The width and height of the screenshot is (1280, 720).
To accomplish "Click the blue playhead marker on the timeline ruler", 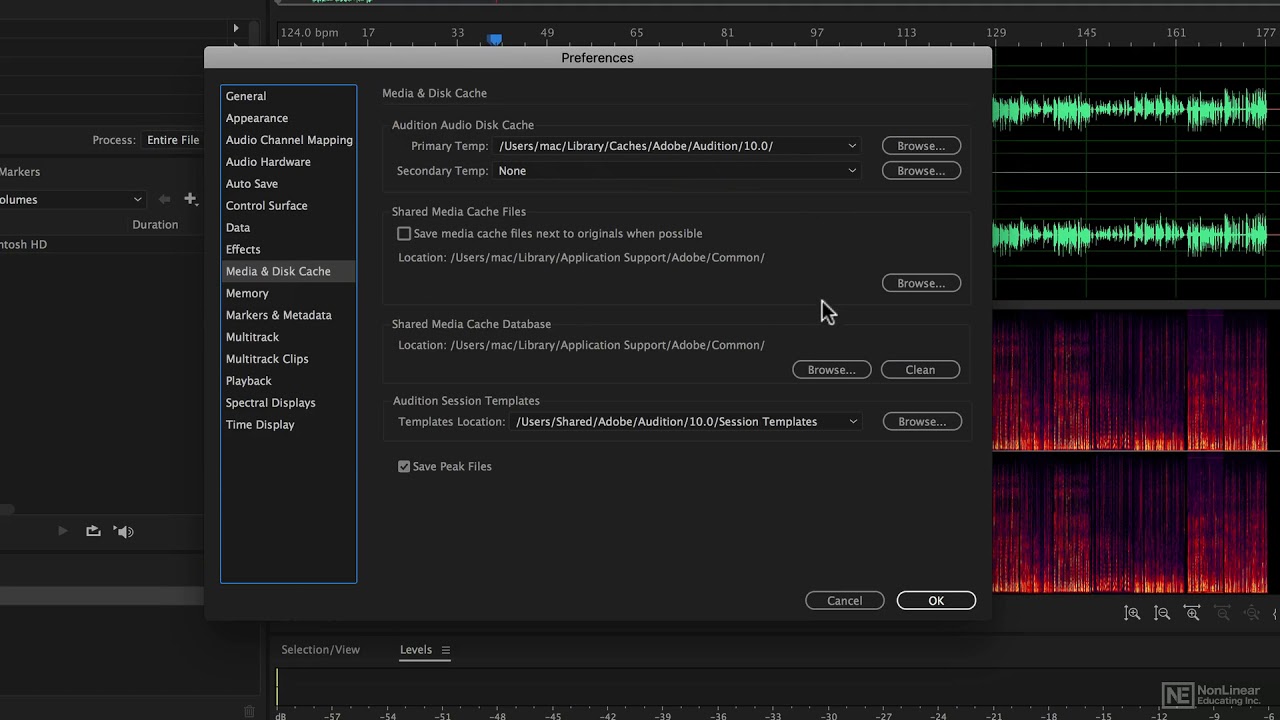I will click(496, 36).
